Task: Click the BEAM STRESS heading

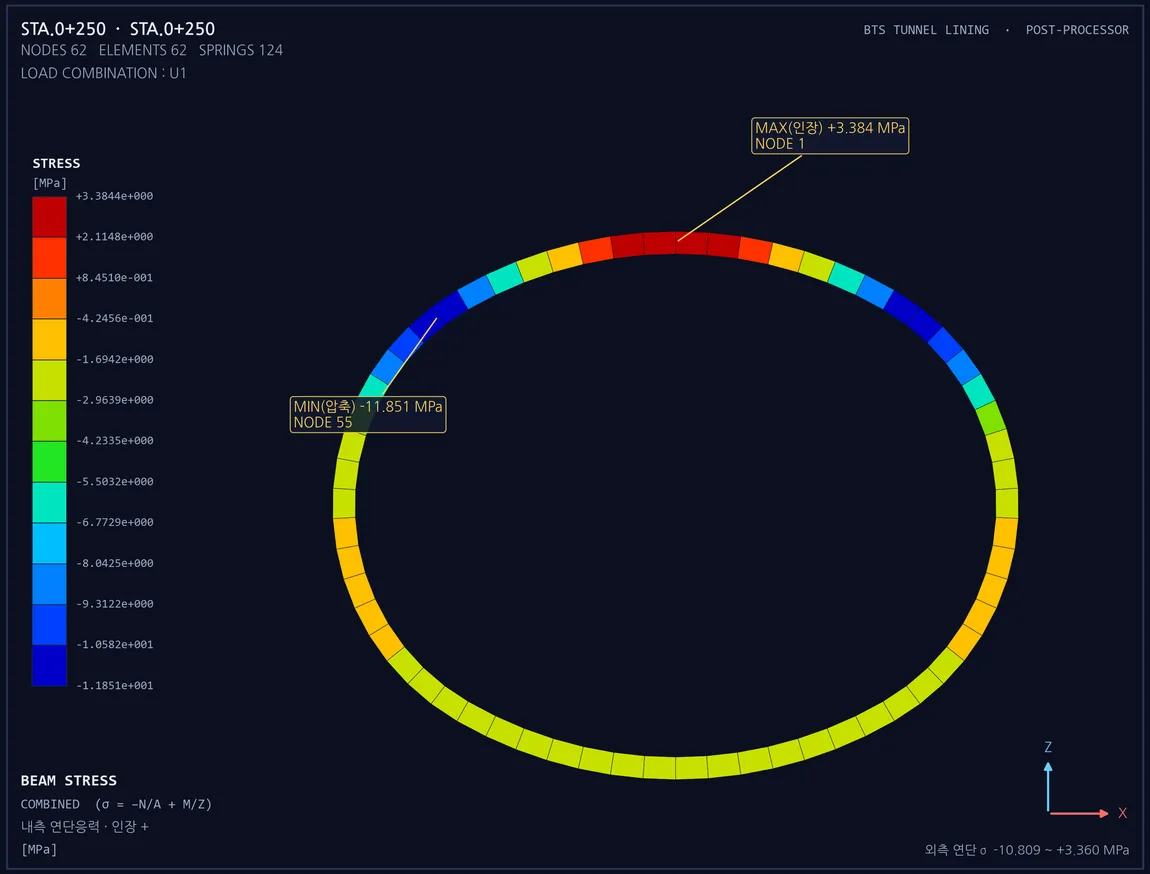Action: click(68, 781)
